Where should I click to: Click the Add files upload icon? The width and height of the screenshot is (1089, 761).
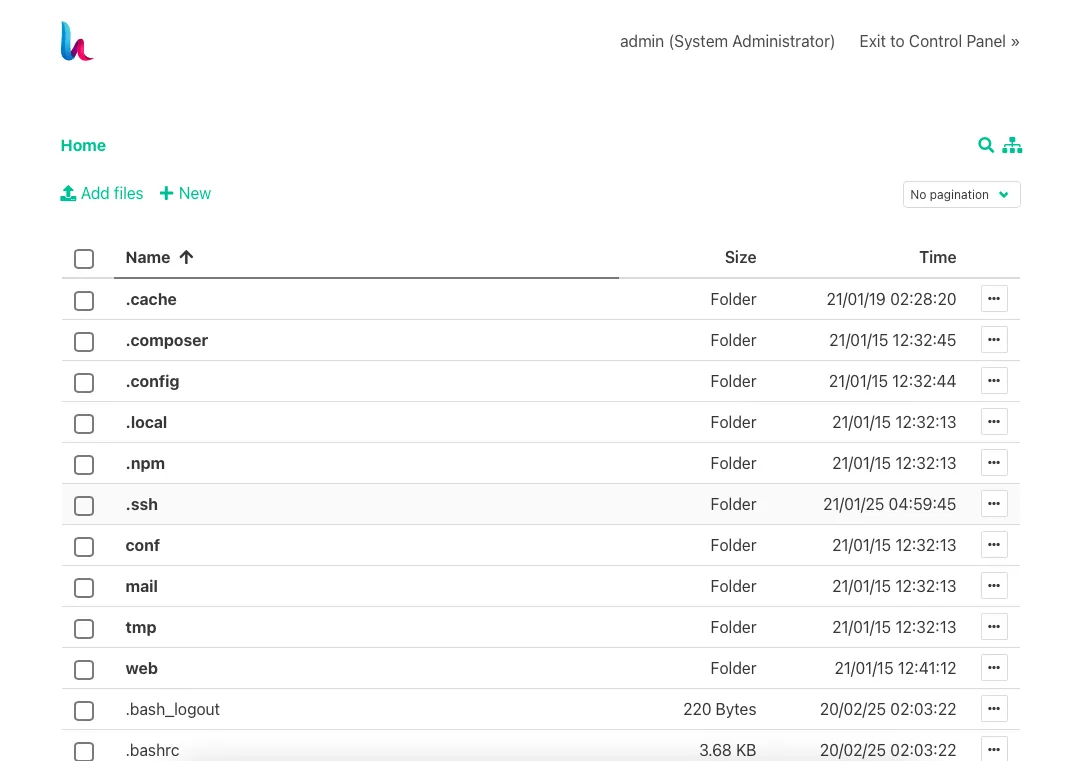point(68,193)
